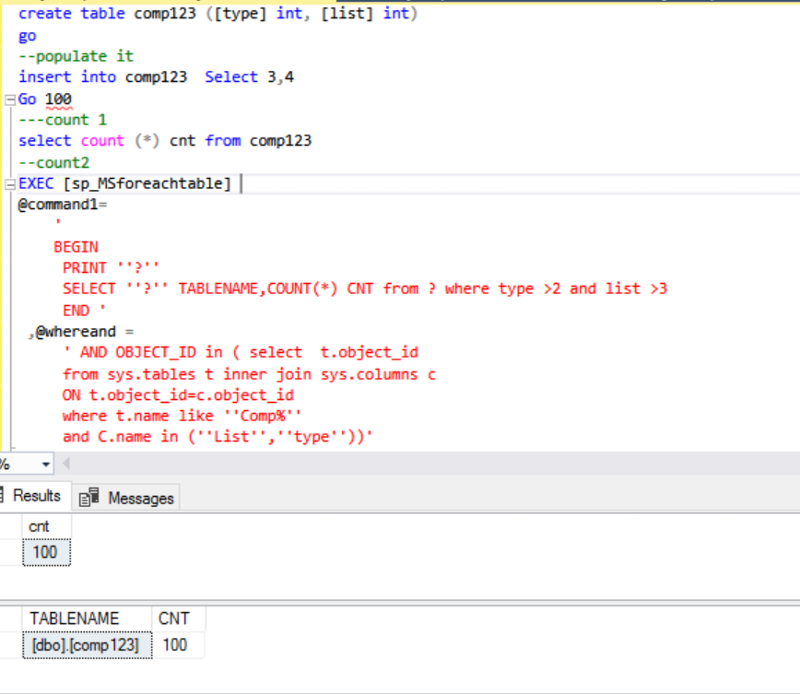Viewport: 800px width, 694px height.
Task: Click the '---count 1' comment
Action: pyautogui.click(x=63, y=120)
